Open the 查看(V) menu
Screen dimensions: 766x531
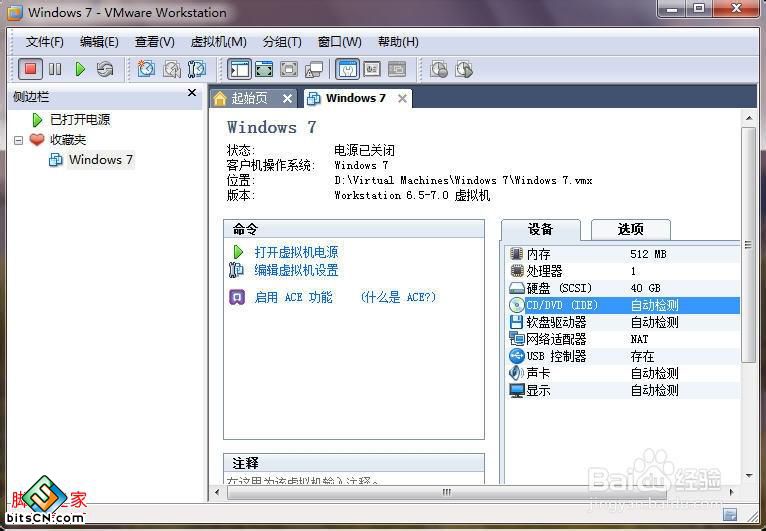pyautogui.click(x=154, y=42)
